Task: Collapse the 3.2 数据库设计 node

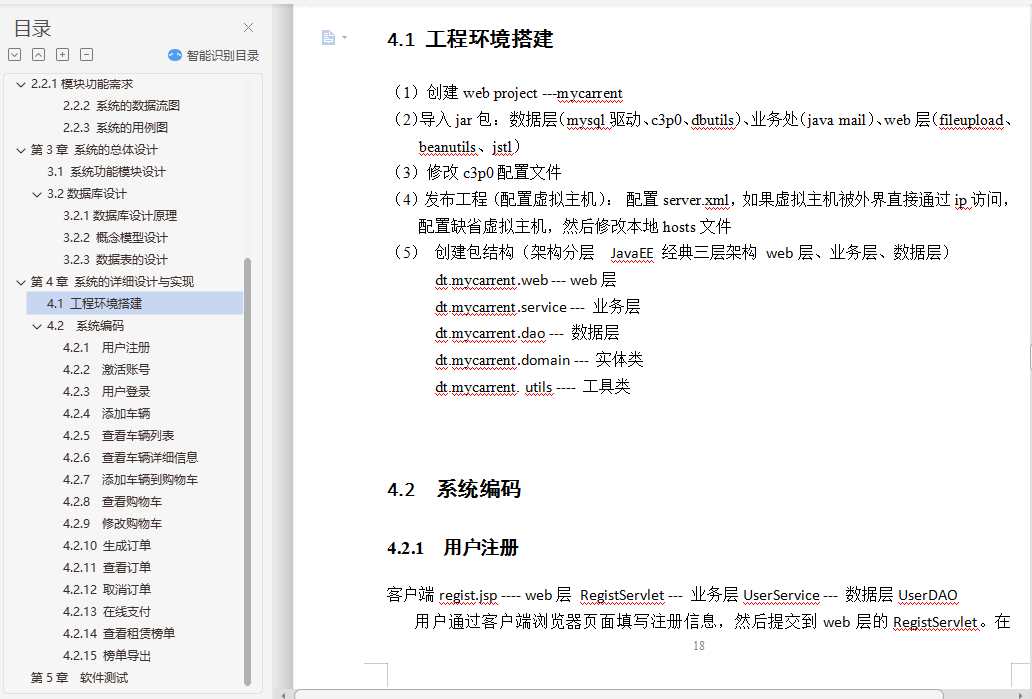Action: 37,194
